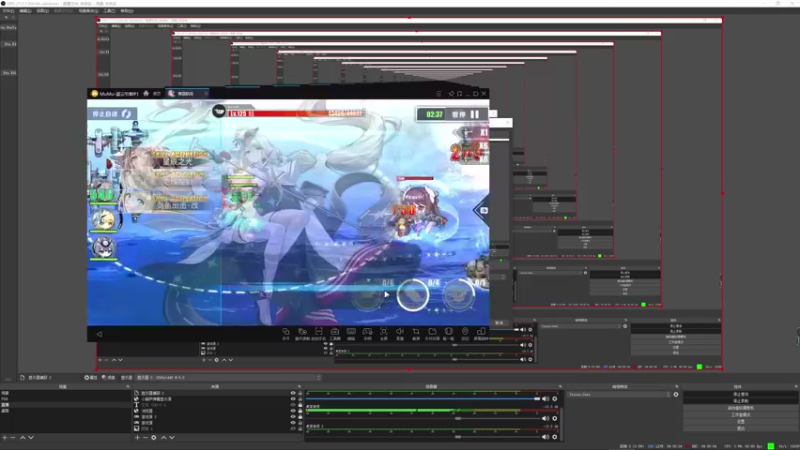
Task: Open MuMu multi-instance icon in bottom toolbar
Action: (286, 333)
